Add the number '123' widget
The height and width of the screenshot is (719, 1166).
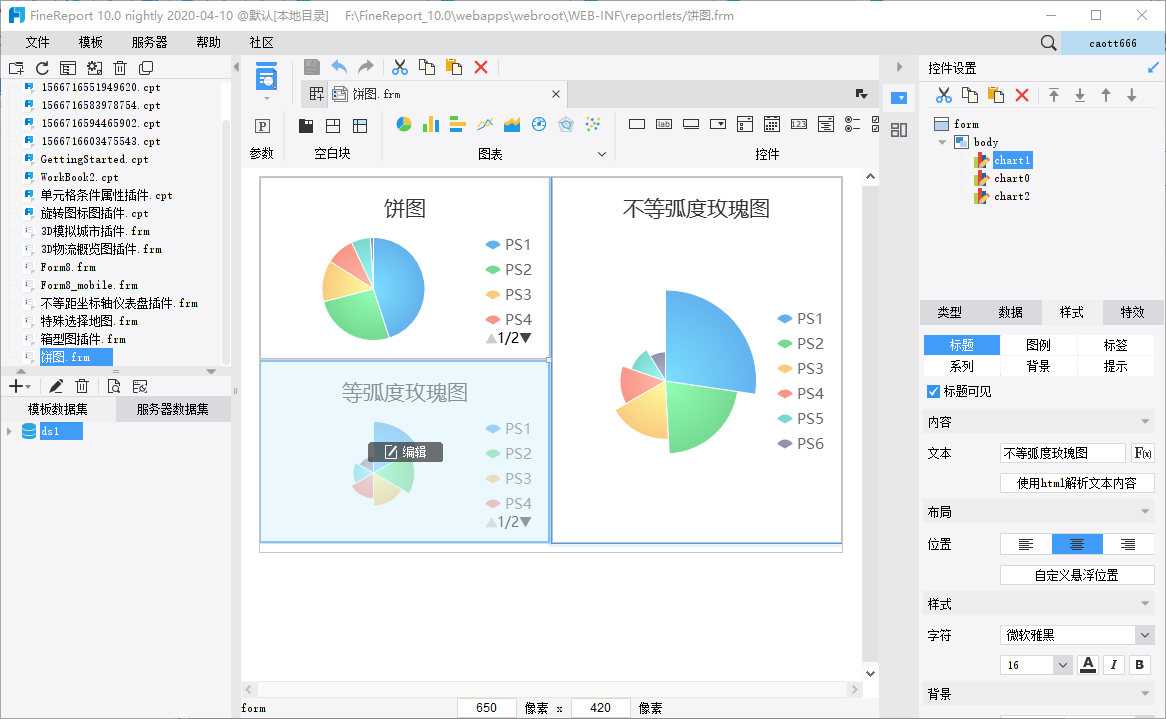799,124
